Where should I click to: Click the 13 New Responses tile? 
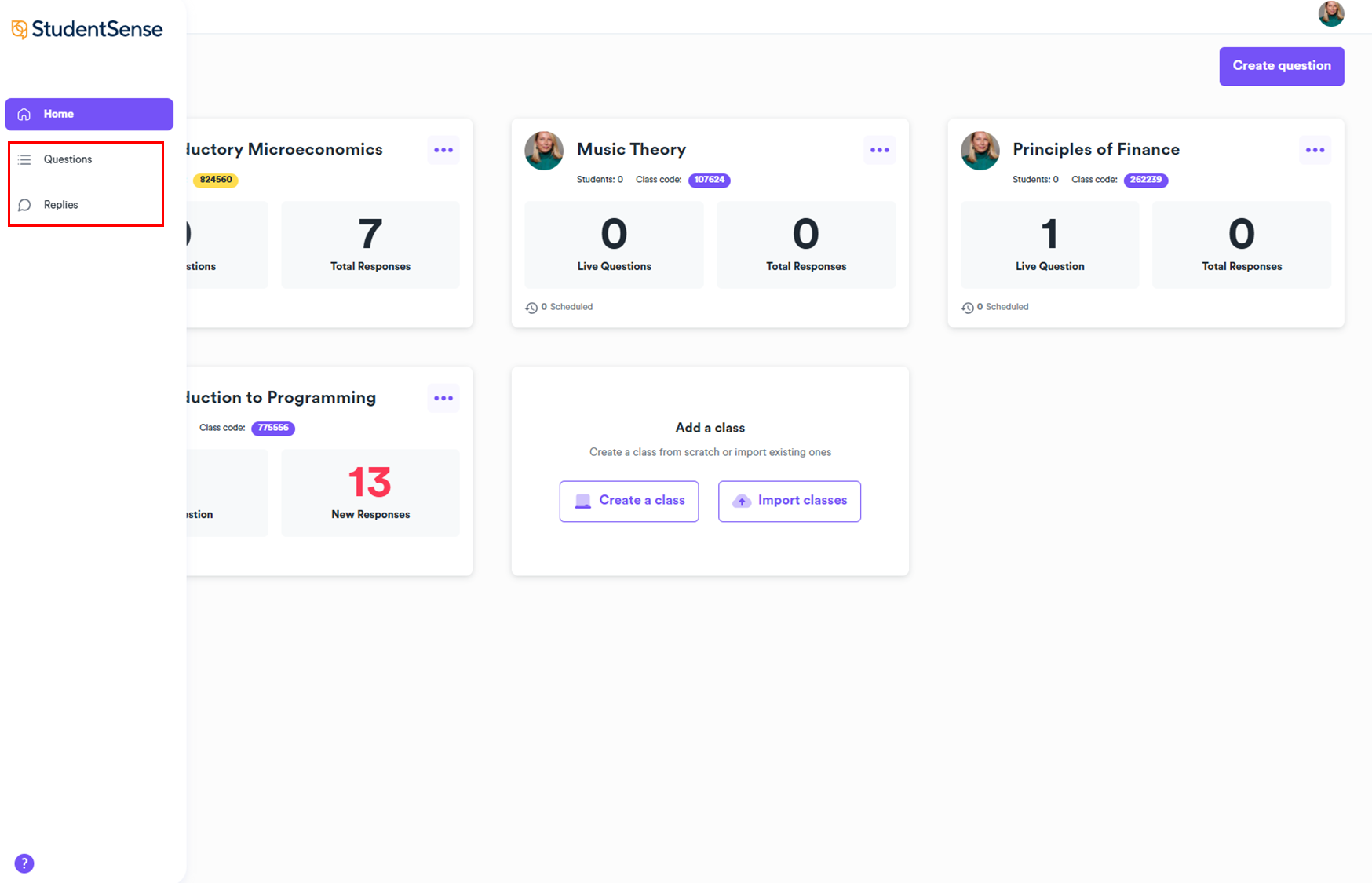tap(370, 492)
